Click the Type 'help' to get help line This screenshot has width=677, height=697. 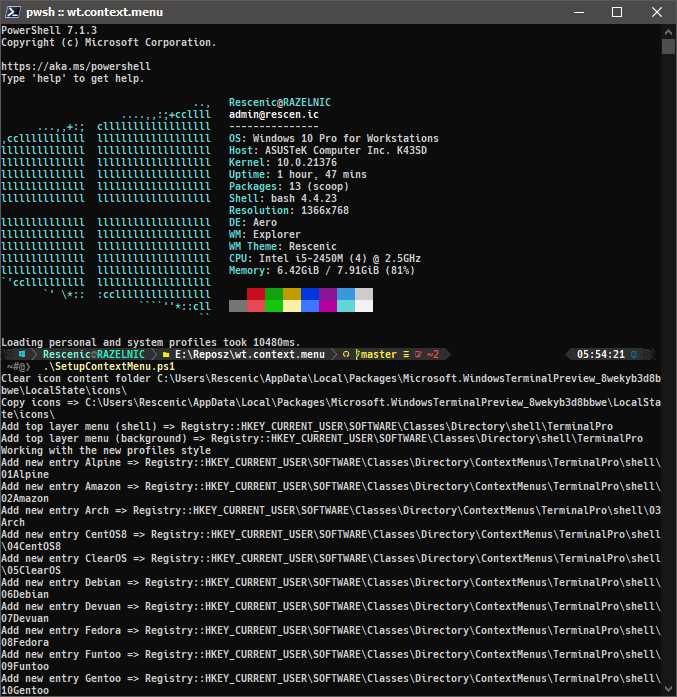pyautogui.click(x=73, y=79)
